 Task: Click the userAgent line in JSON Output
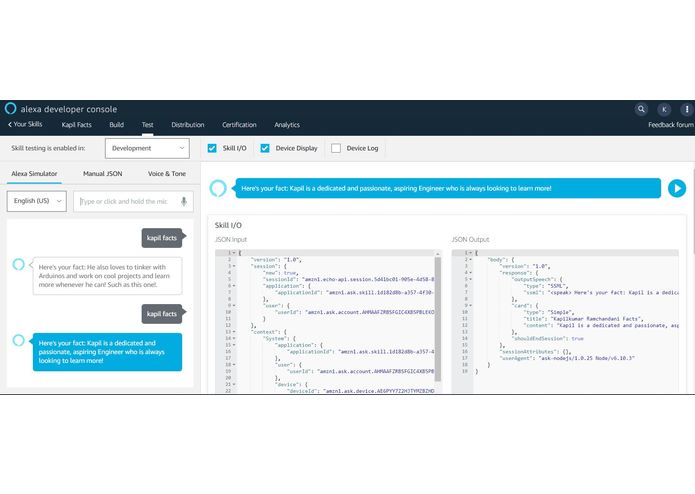pyautogui.click(x=567, y=358)
